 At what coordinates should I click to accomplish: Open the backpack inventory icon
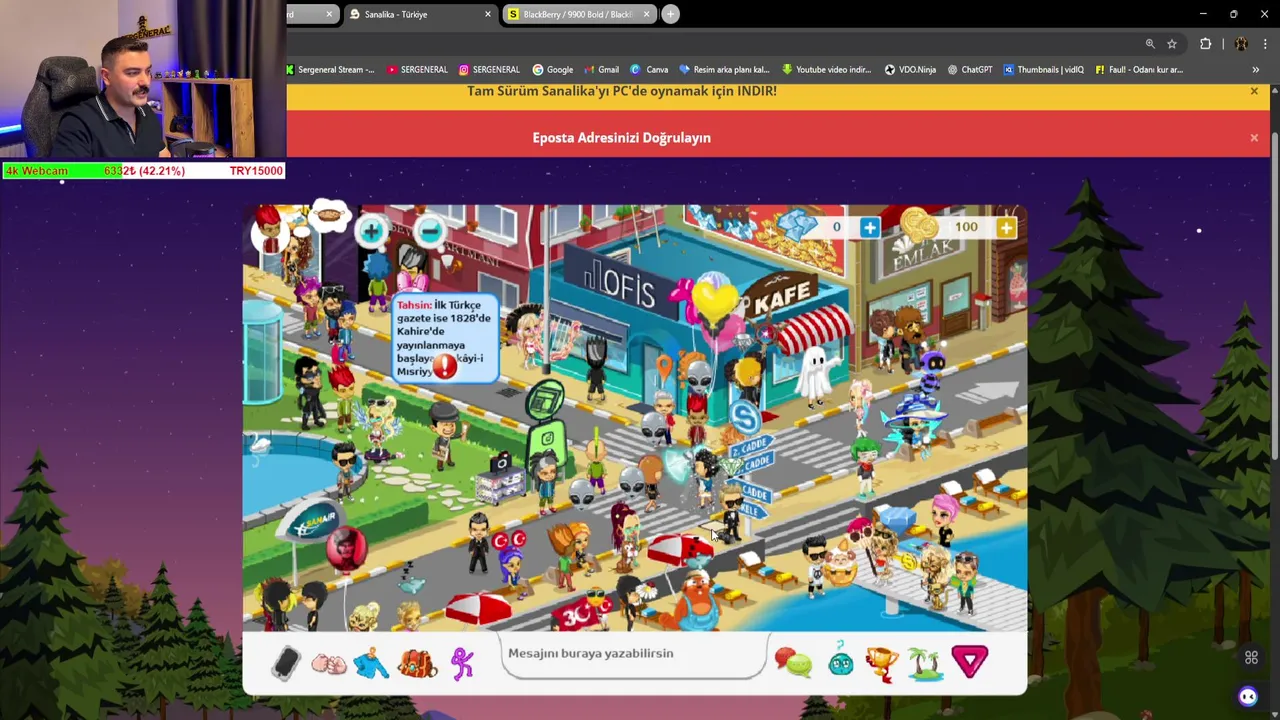(417, 663)
